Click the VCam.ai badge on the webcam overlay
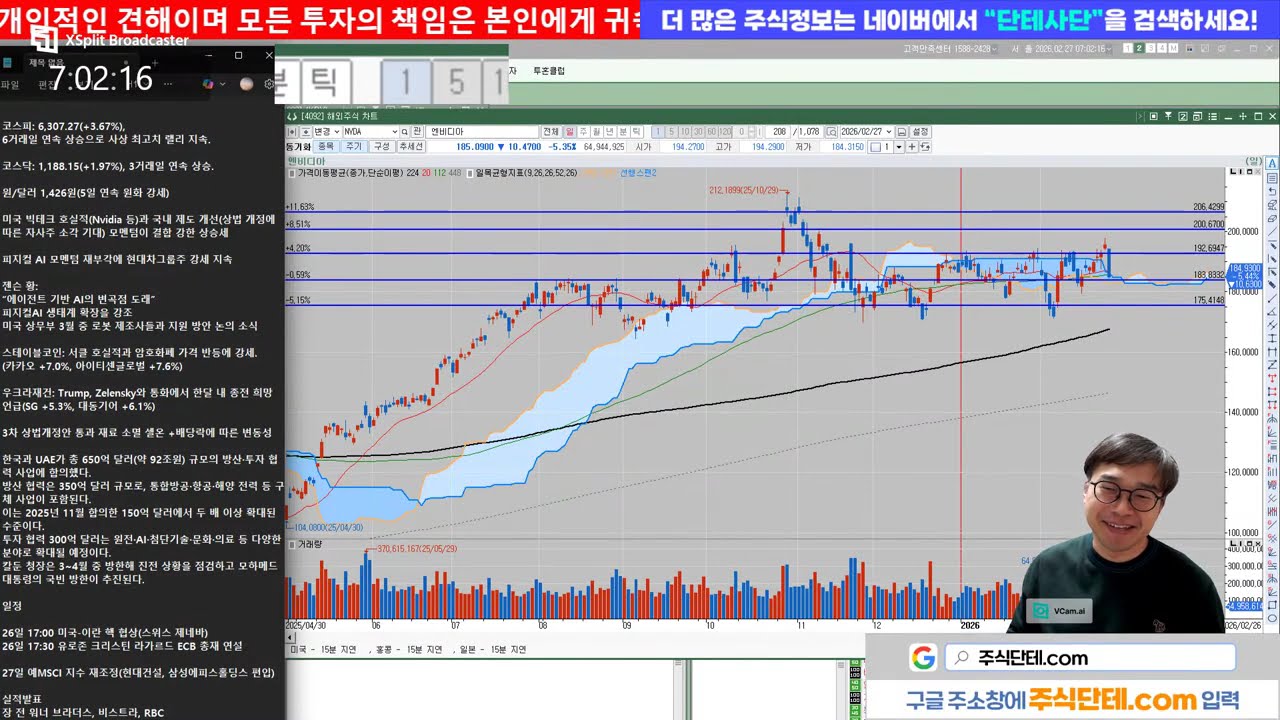 pyautogui.click(x=1061, y=611)
